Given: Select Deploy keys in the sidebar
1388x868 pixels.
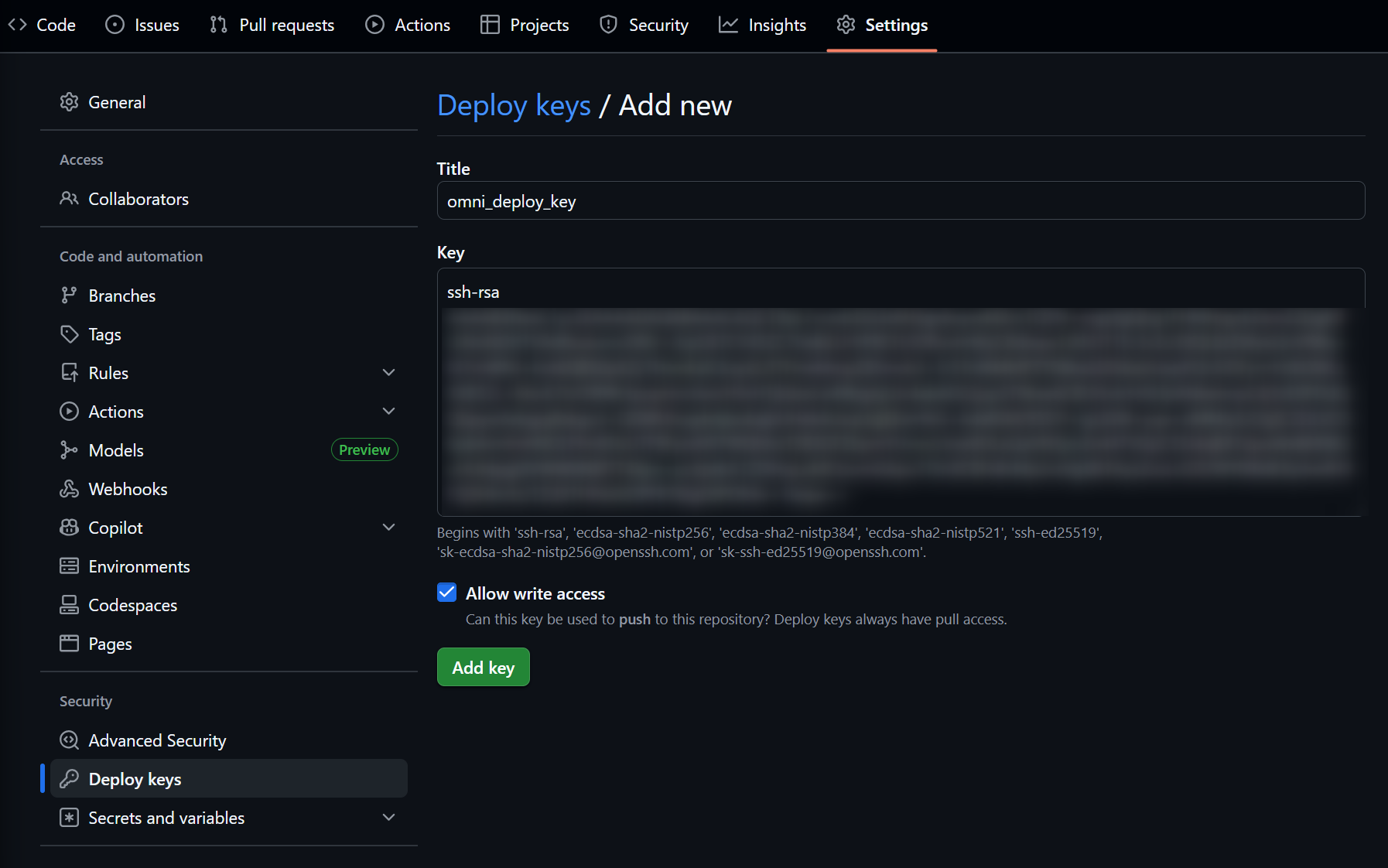Looking at the screenshot, I should (x=229, y=779).
